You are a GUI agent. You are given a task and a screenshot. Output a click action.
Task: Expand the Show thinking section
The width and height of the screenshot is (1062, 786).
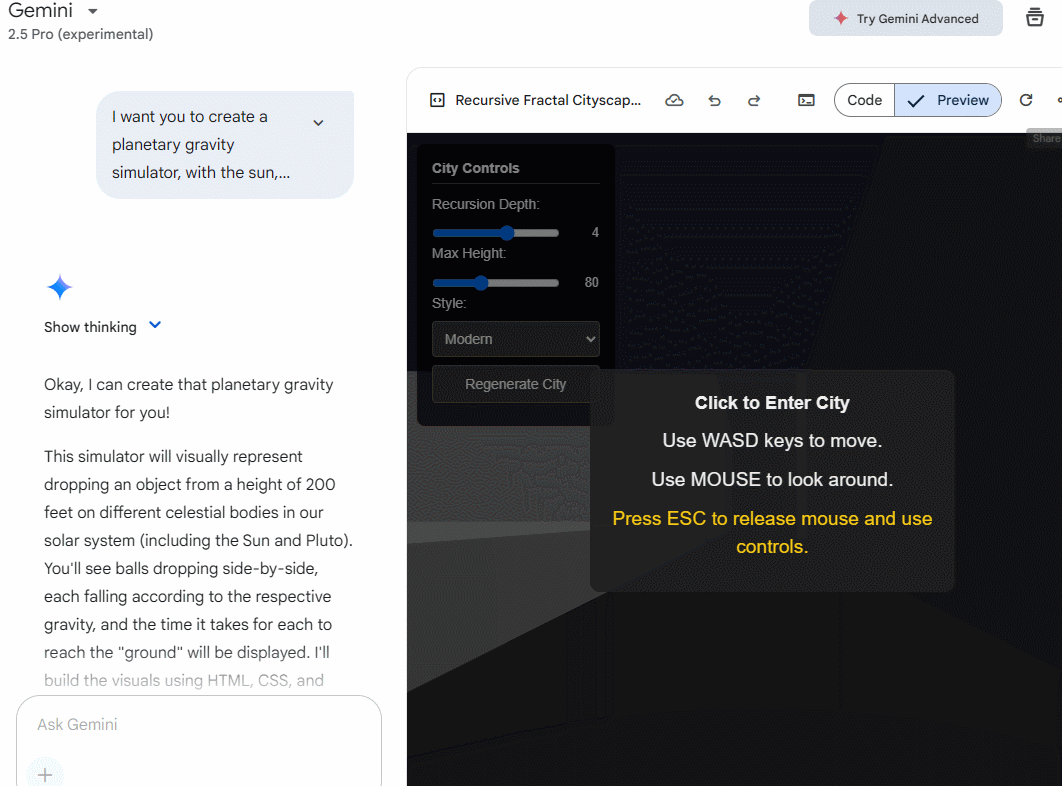point(102,327)
